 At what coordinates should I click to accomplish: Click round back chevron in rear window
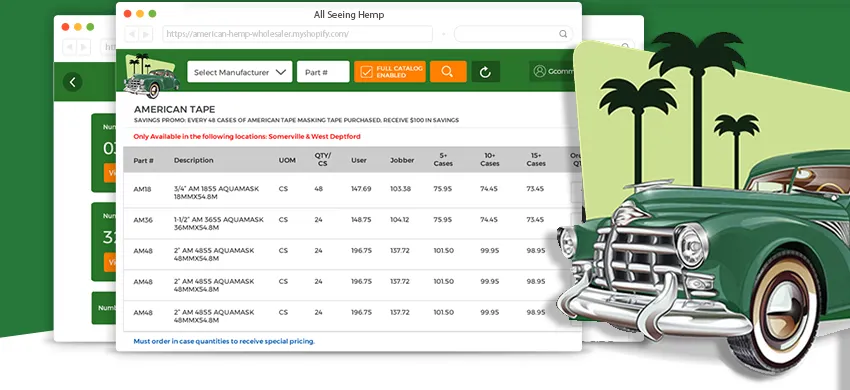coord(73,82)
